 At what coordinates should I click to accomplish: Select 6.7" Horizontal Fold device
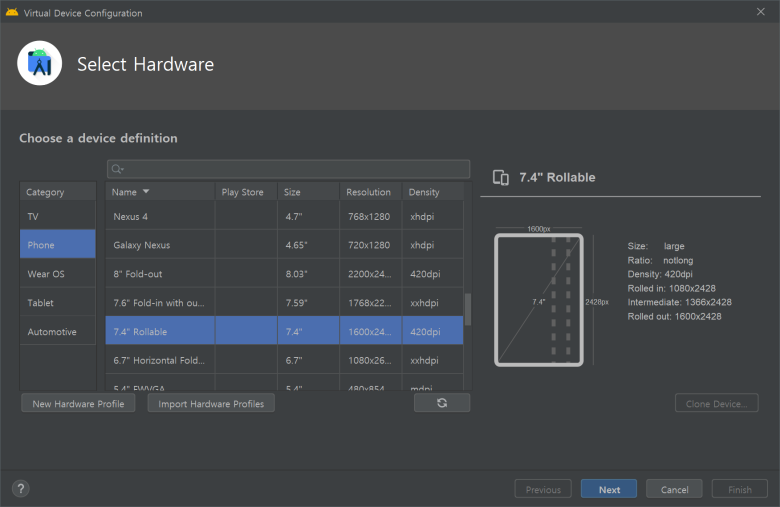click(x=285, y=360)
